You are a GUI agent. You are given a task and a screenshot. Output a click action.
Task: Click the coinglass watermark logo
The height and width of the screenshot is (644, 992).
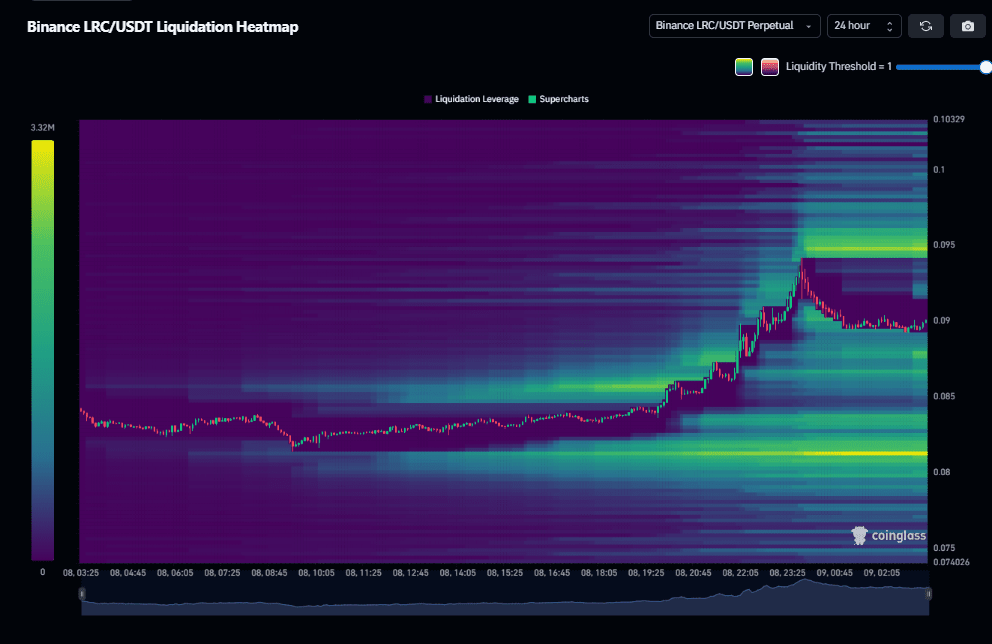tap(888, 536)
